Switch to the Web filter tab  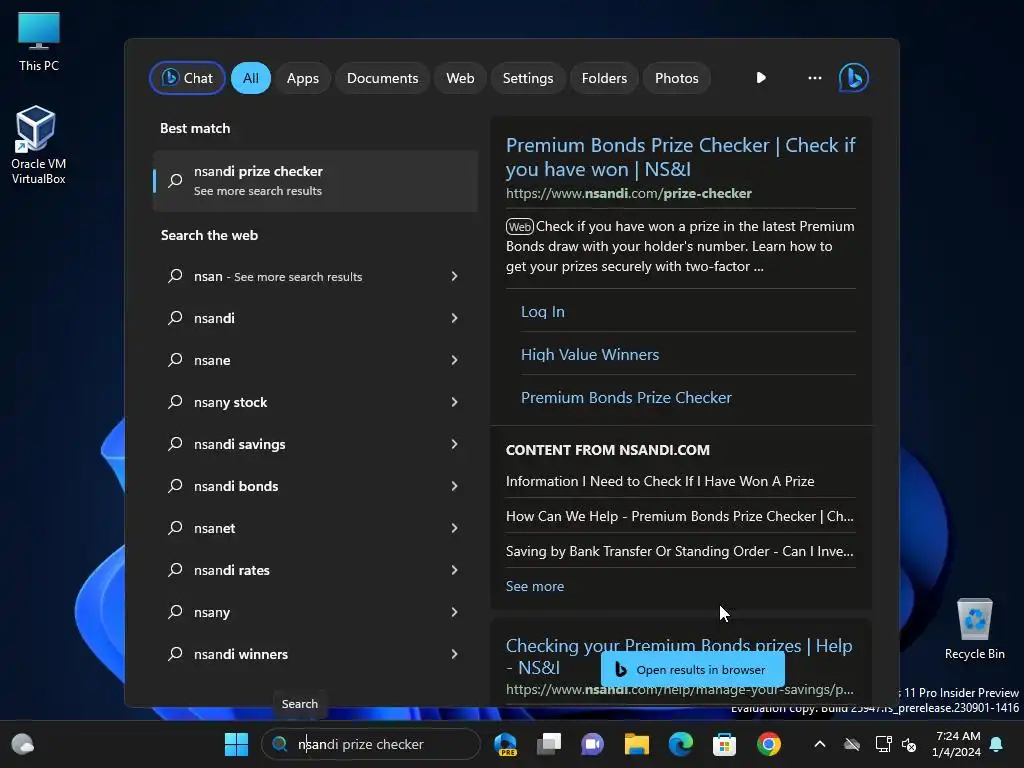(460, 78)
